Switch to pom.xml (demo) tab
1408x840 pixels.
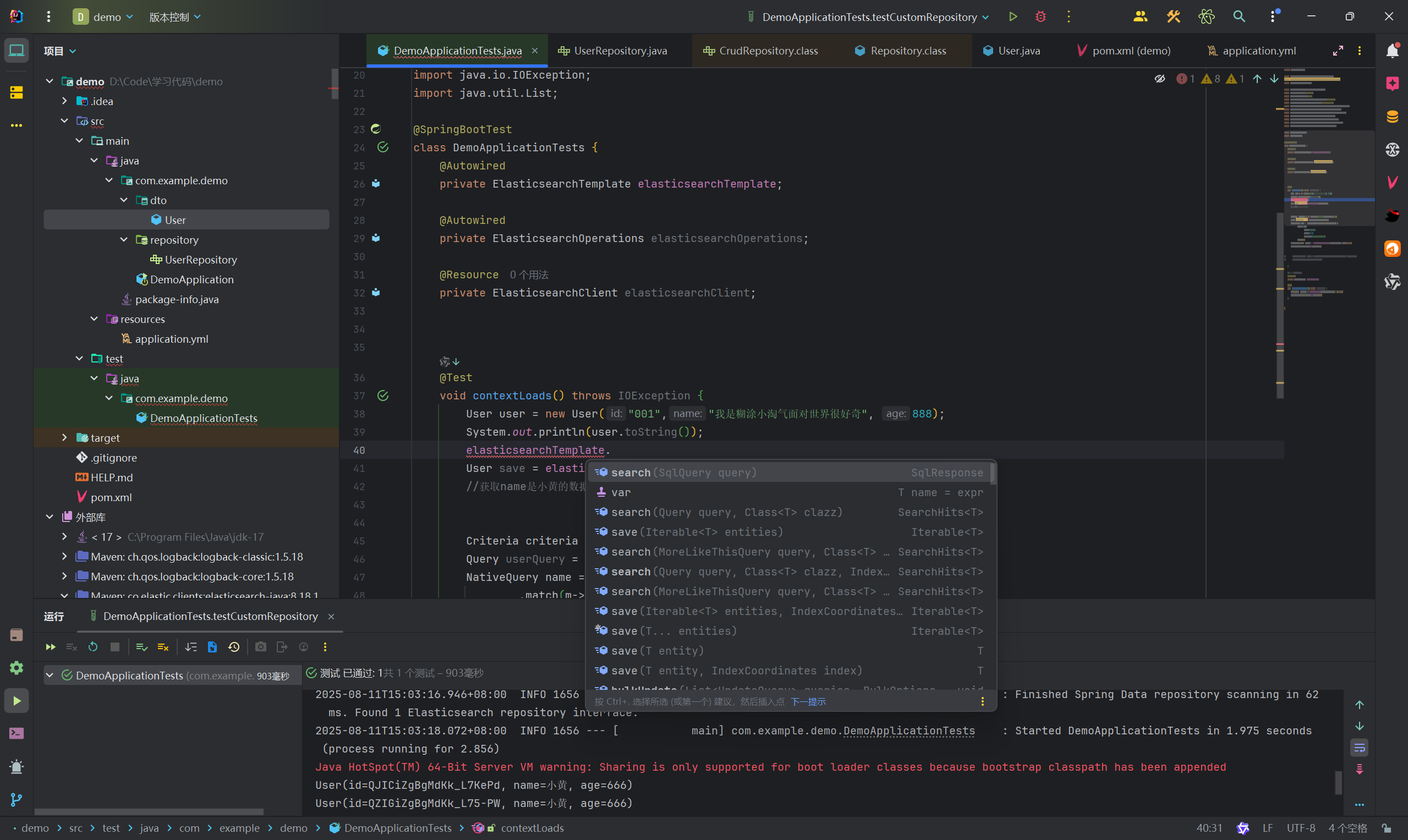click(x=1123, y=51)
